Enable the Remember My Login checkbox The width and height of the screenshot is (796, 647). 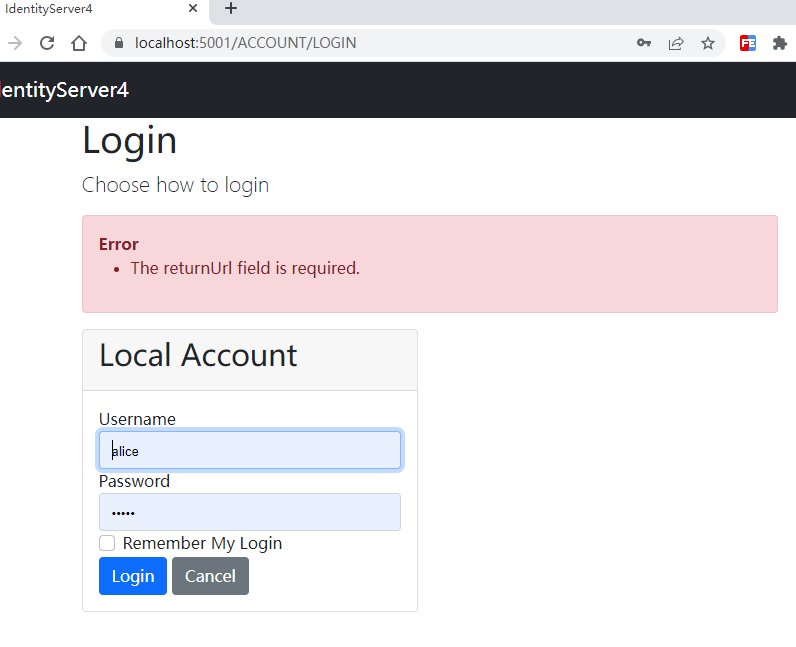coord(107,543)
